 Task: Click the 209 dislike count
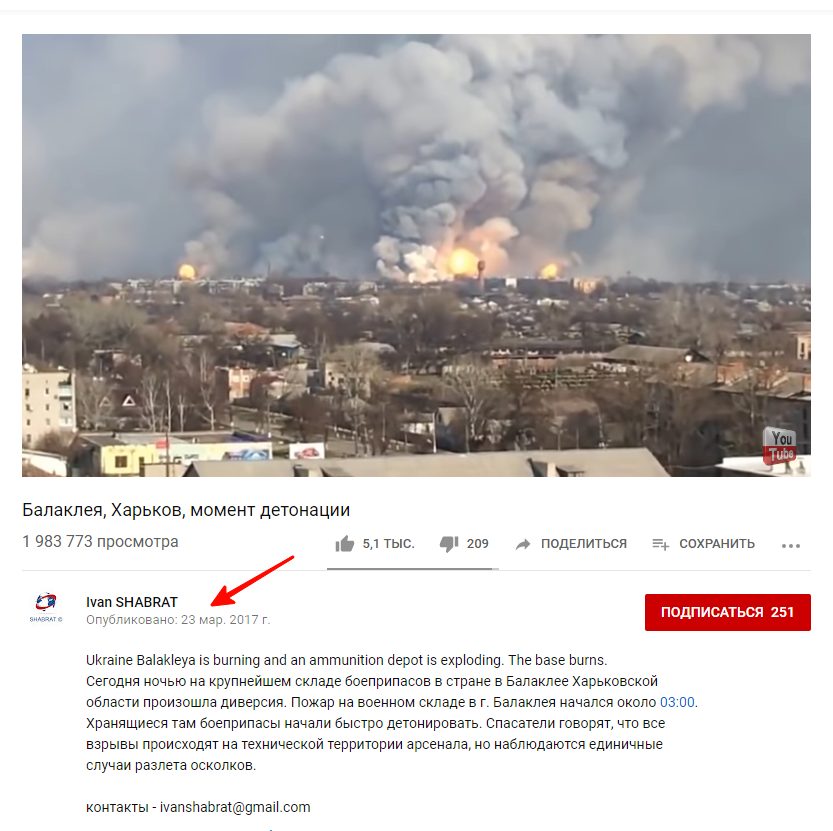[478, 544]
